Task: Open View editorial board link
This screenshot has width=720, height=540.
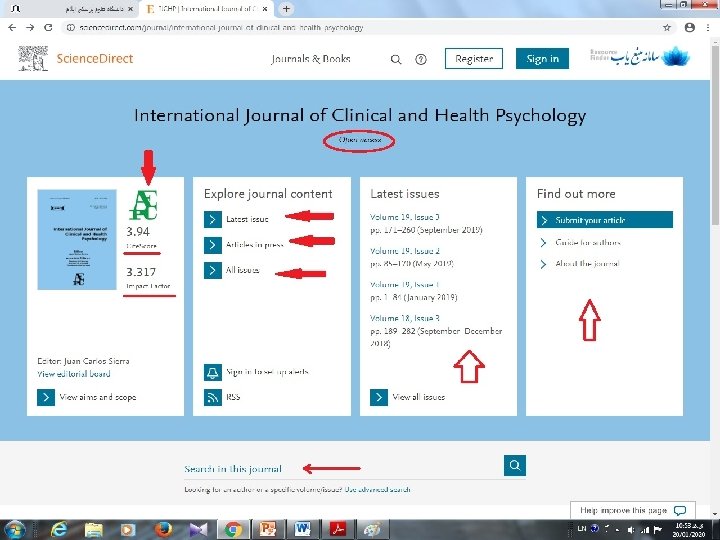Action: pos(74,374)
